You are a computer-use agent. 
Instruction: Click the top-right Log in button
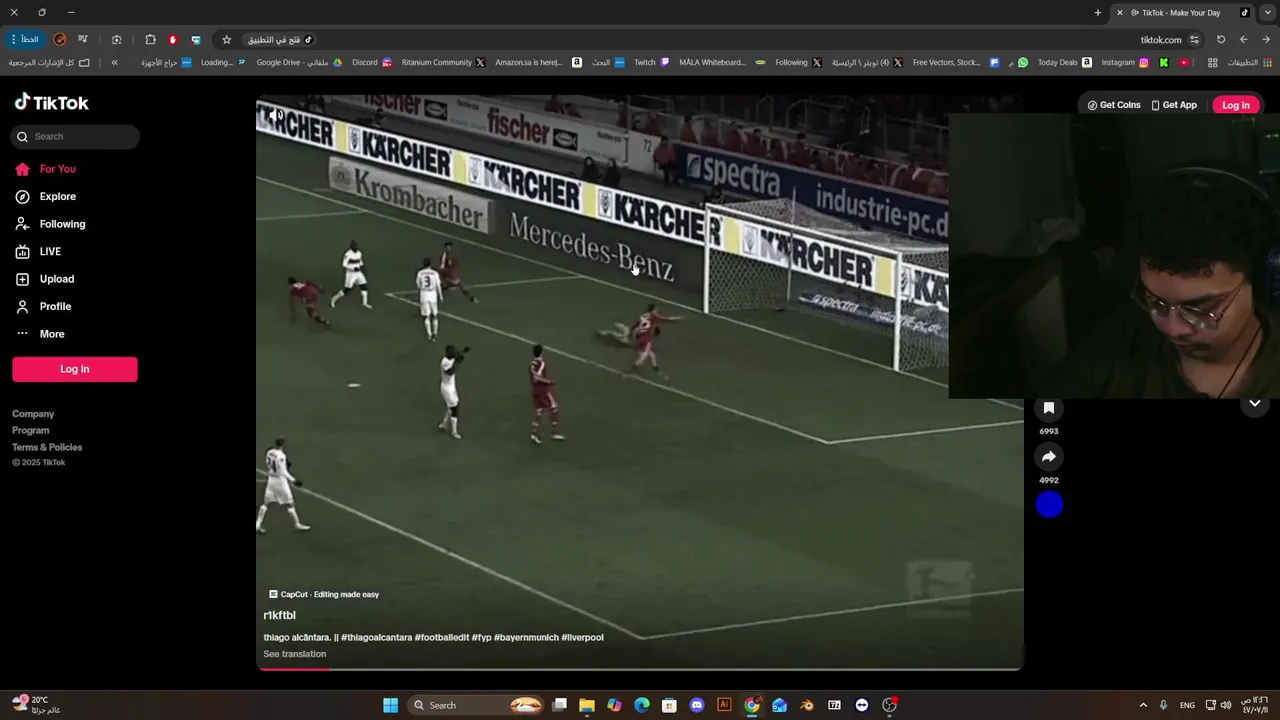click(x=1235, y=105)
